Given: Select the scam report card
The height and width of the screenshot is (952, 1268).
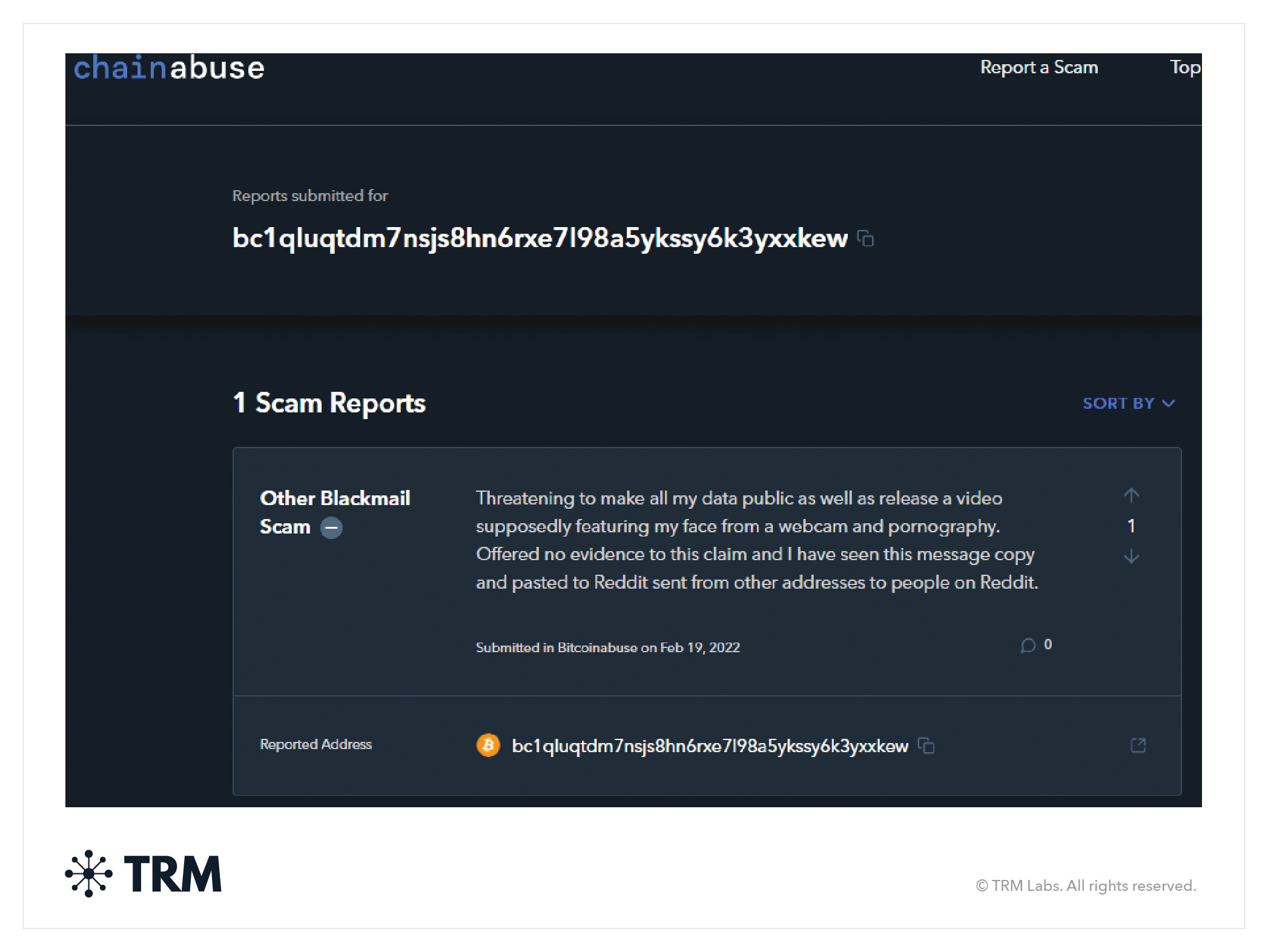Looking at the screenshot, I should [705, 618].
